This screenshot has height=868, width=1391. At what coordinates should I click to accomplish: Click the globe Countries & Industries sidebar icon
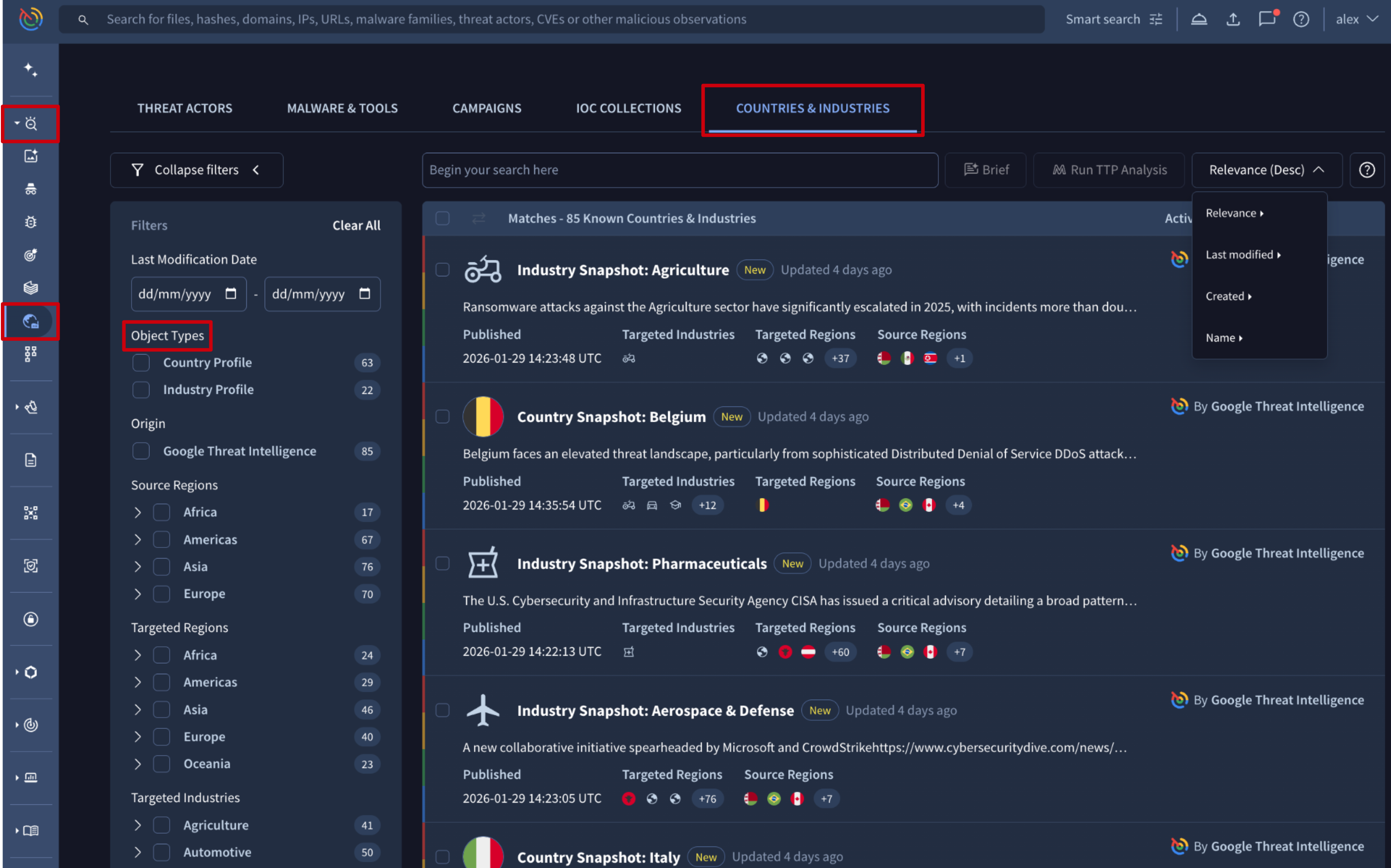click(x=30, y=321)
